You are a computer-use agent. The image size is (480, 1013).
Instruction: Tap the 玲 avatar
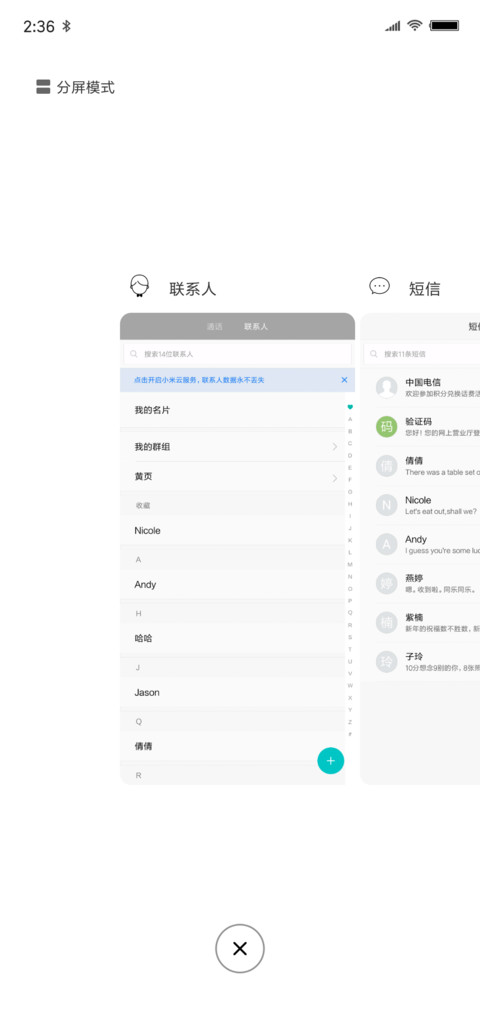pos(386,662)
